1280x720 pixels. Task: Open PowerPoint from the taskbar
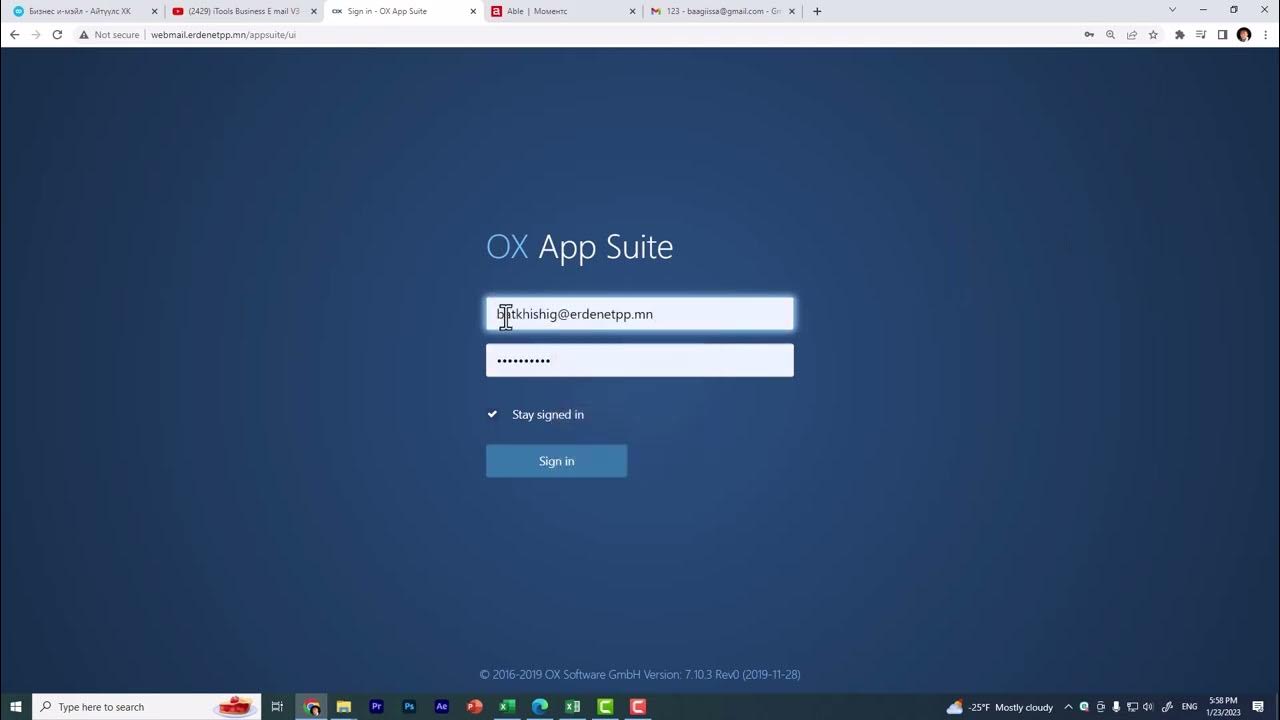pyautogui.click(x=474, y=707)
